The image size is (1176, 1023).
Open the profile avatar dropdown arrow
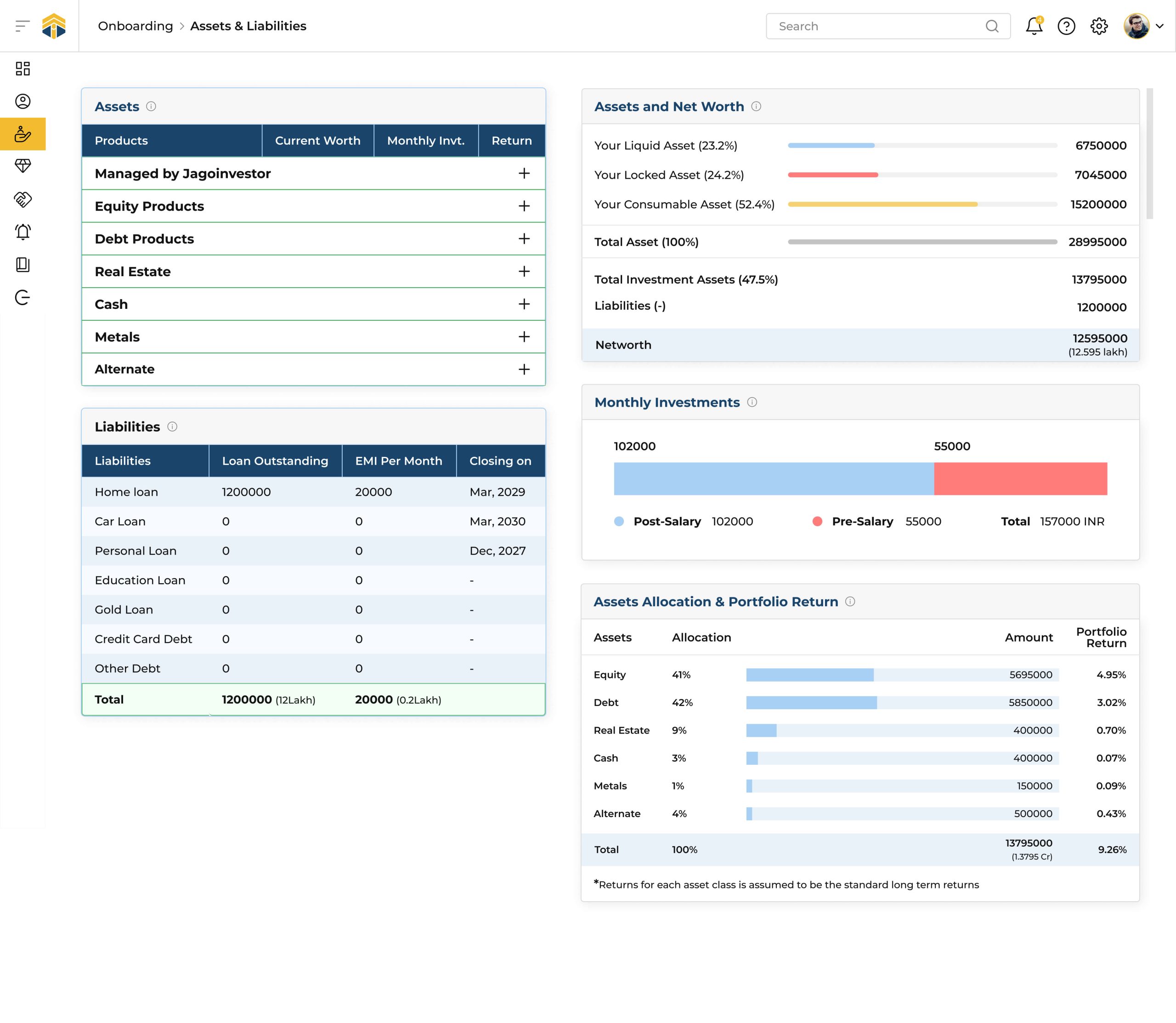1159,26
